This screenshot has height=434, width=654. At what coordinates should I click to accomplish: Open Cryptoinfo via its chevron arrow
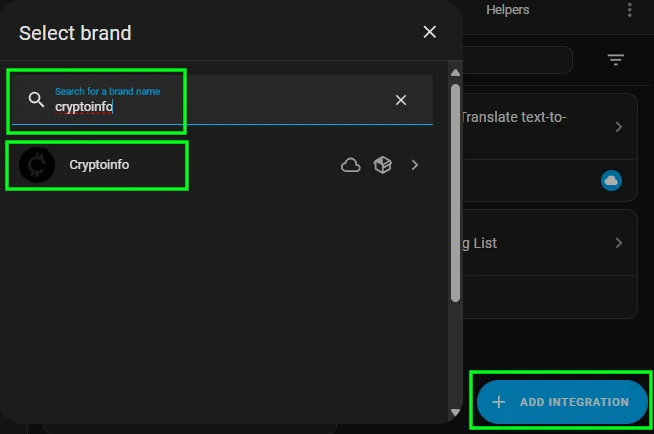[x=414, y=165]
